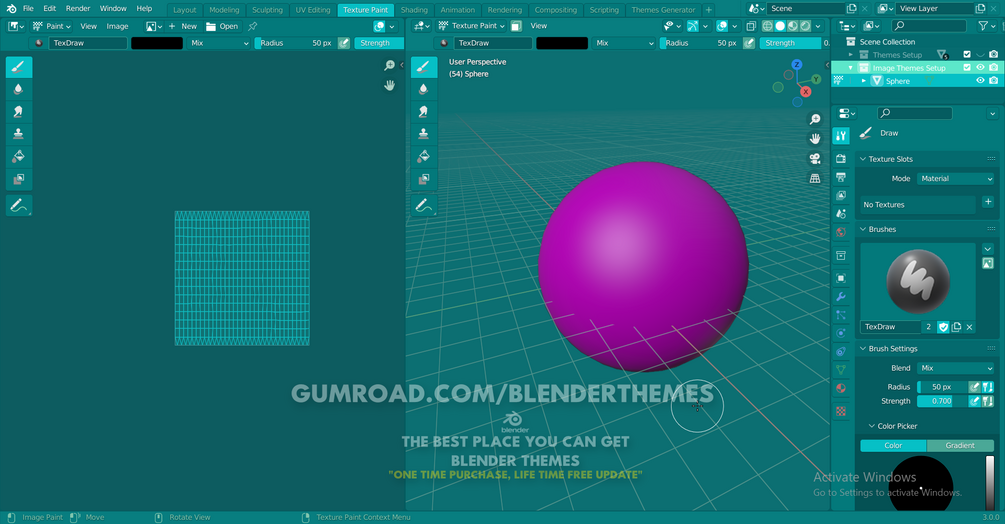The image size is (1005, 524).
Task: Select the Clone tool in the 3D viewport toolbar
Action: (x=424, y=134)
